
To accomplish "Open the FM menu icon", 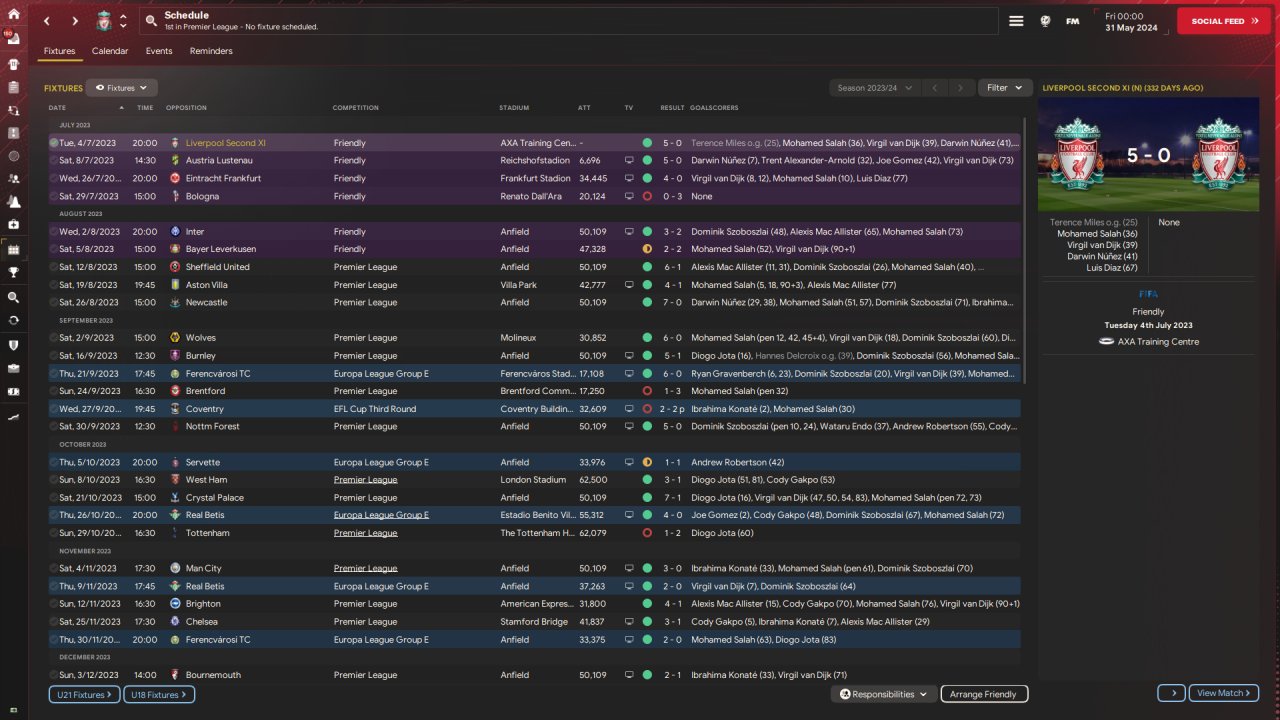I will (x=1073, y=21).
